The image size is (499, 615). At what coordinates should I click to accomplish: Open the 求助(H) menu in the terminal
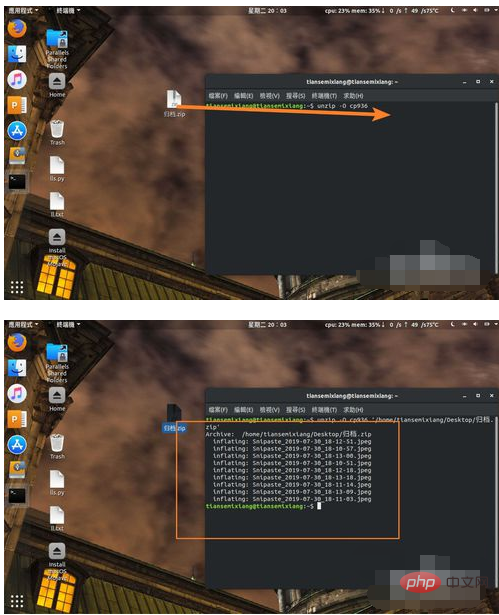(353, 96)
